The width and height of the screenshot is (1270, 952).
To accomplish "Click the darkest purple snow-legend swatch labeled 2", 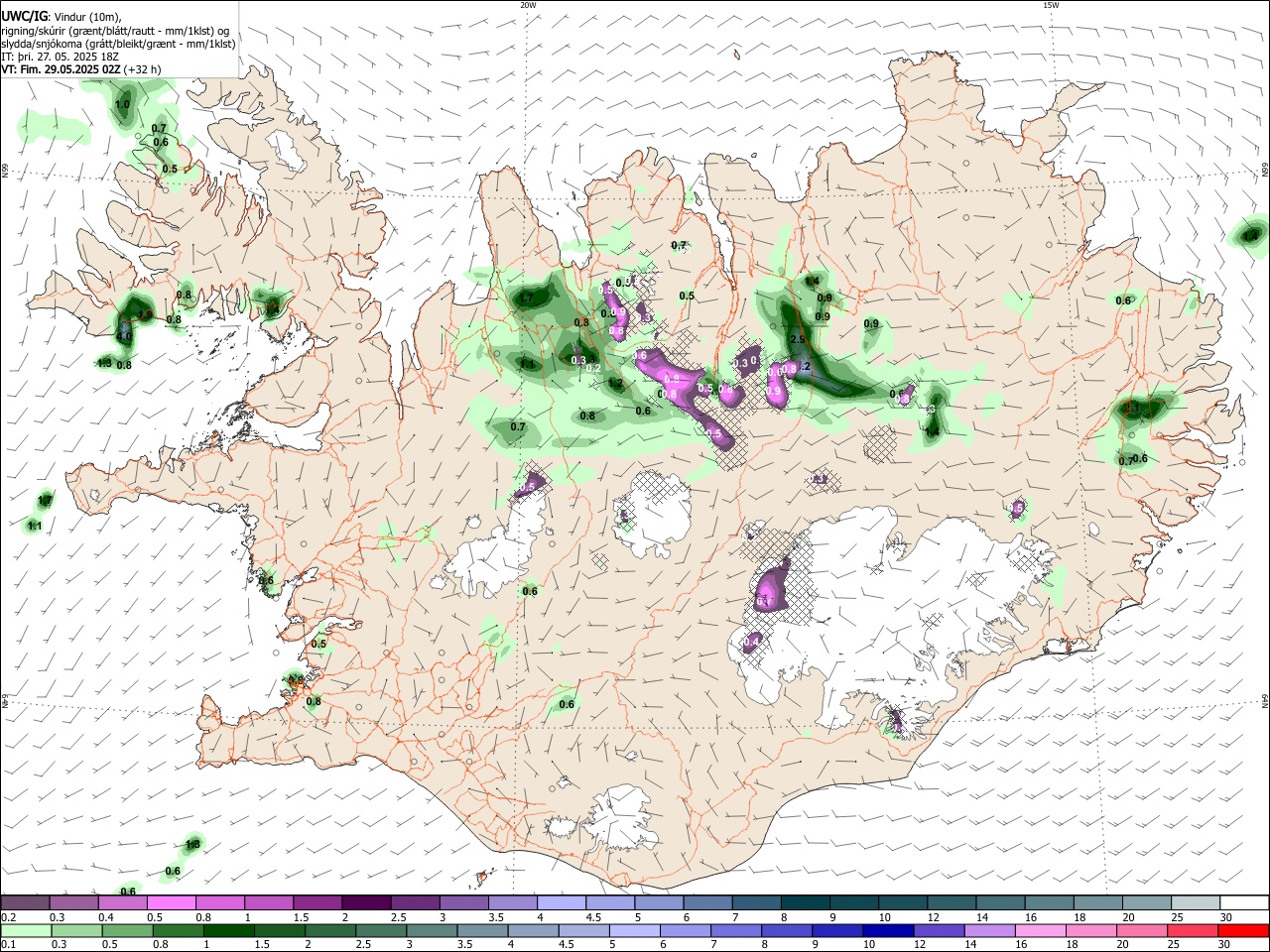I will point(366,902).
